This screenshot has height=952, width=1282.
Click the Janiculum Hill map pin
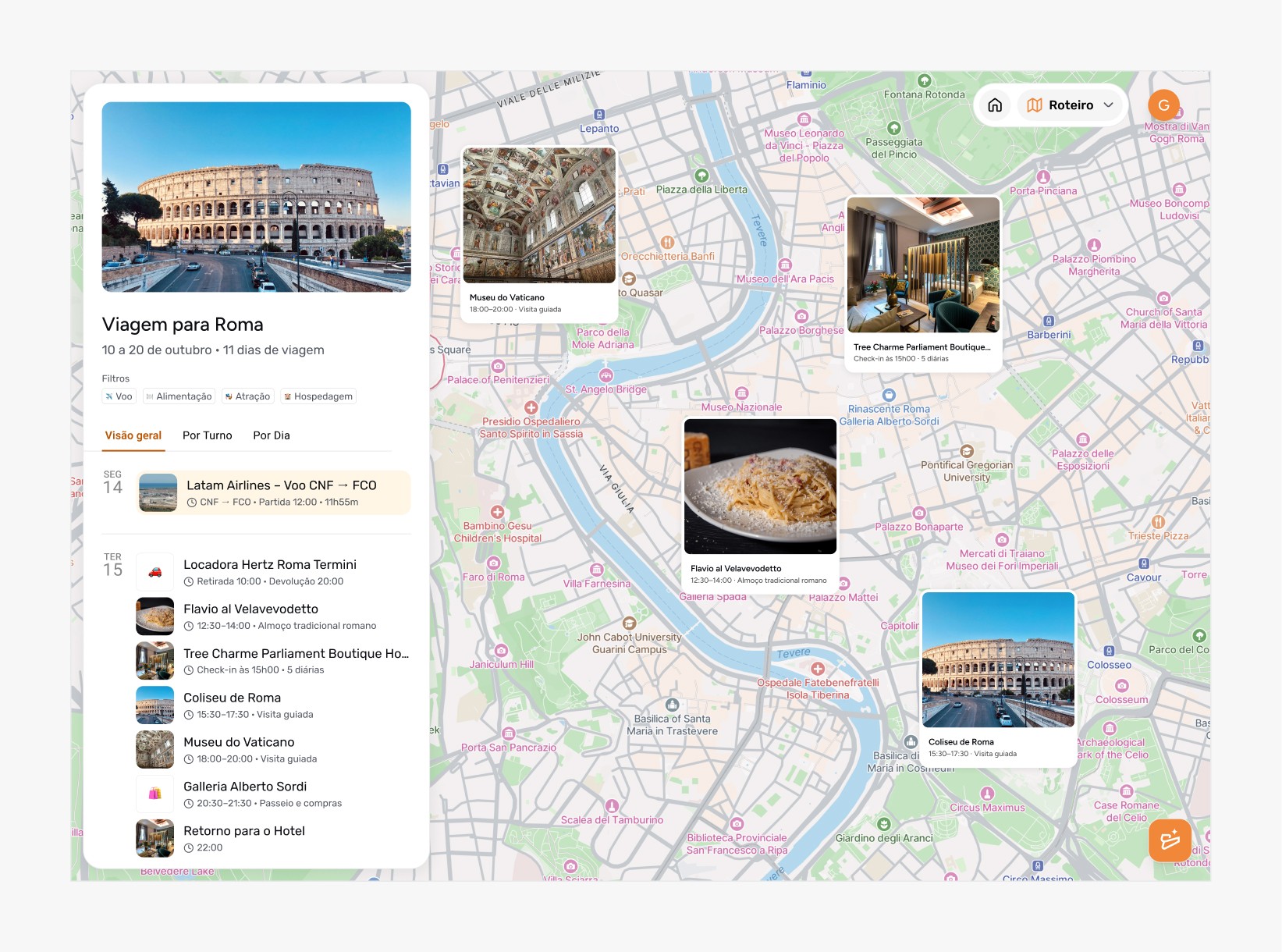pos(501,651)
